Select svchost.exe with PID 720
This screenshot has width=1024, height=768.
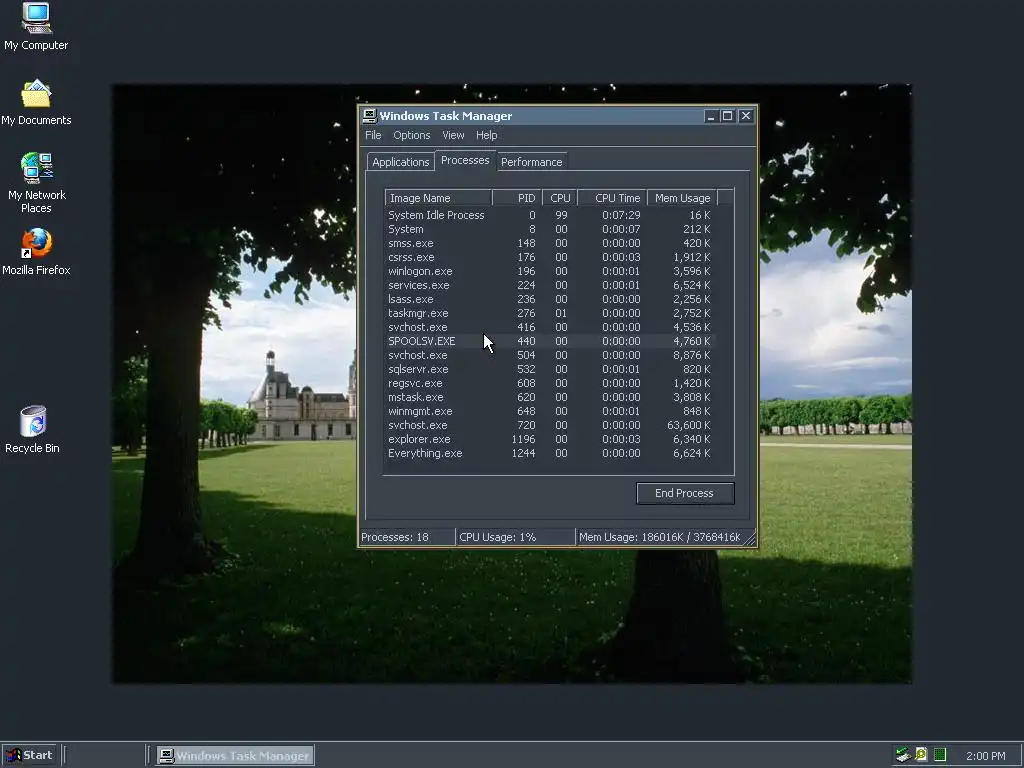pyautogui.click(x=549, y=425)
